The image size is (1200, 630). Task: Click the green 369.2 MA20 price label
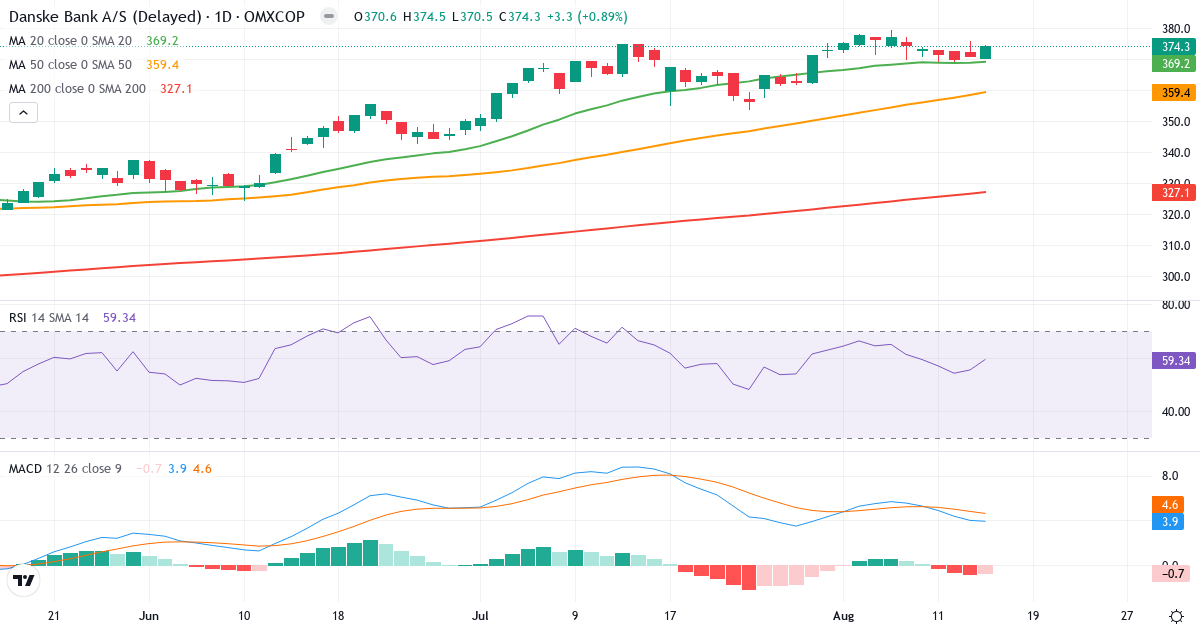click(1175, 63)
